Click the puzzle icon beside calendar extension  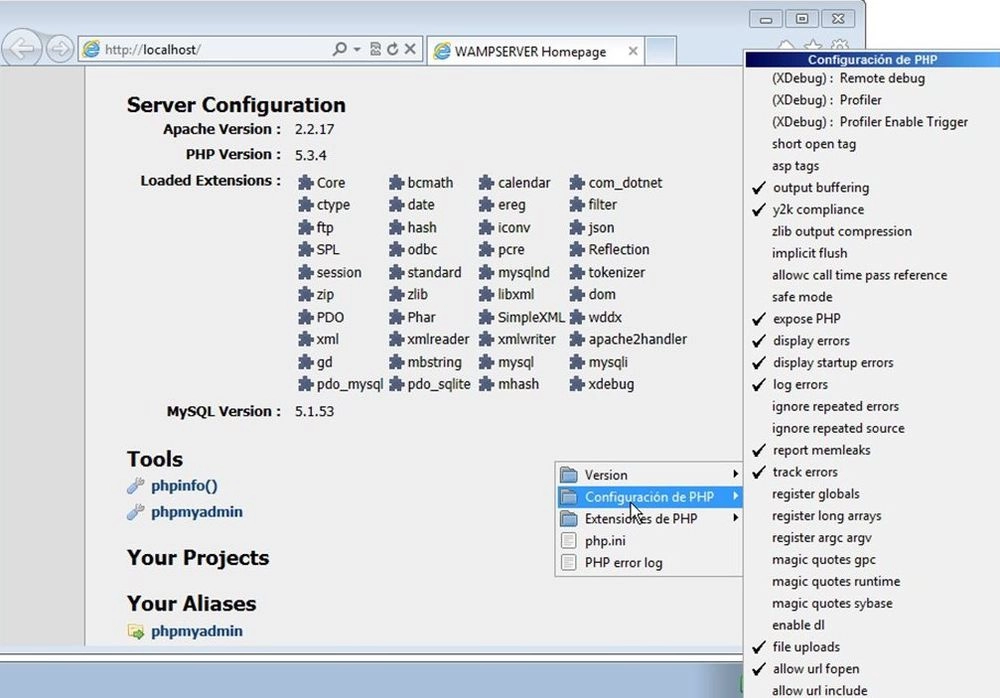click(487, 182)
